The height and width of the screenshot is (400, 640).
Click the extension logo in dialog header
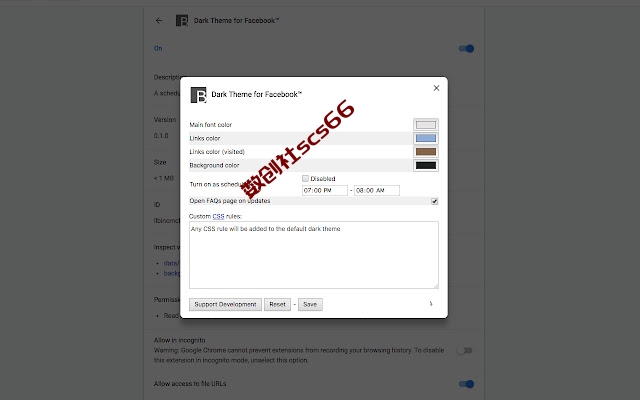[x=198, y=95]
